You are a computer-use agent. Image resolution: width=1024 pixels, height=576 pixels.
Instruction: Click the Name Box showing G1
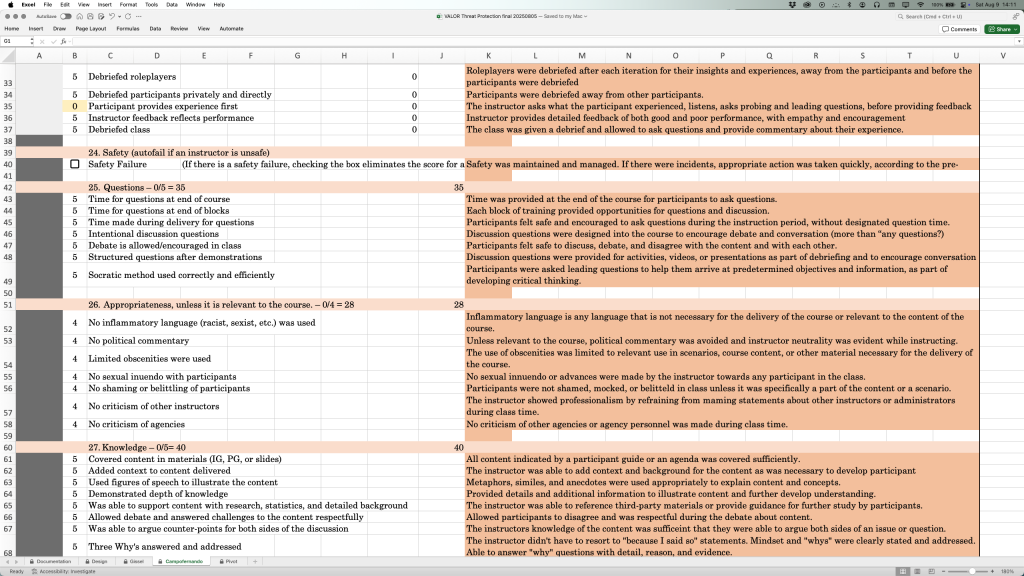14,41
